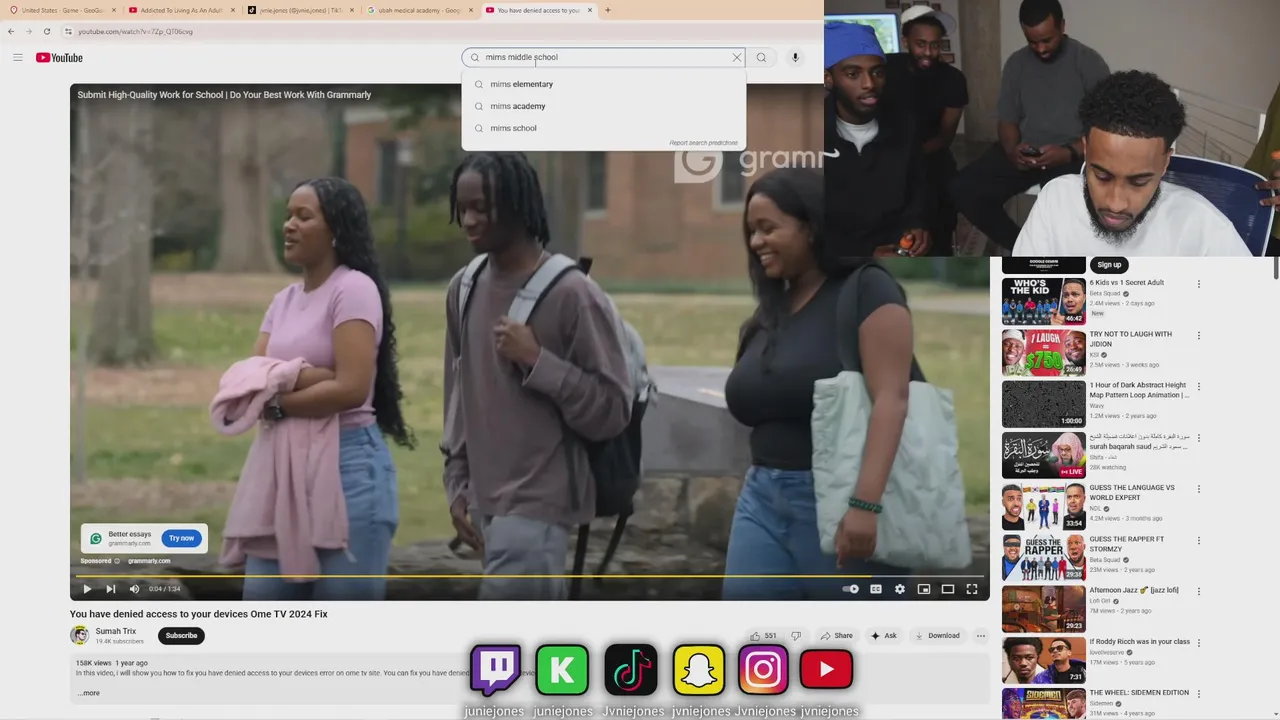Open options menu for GUESS THE RAPPER video

[1199, 540]
